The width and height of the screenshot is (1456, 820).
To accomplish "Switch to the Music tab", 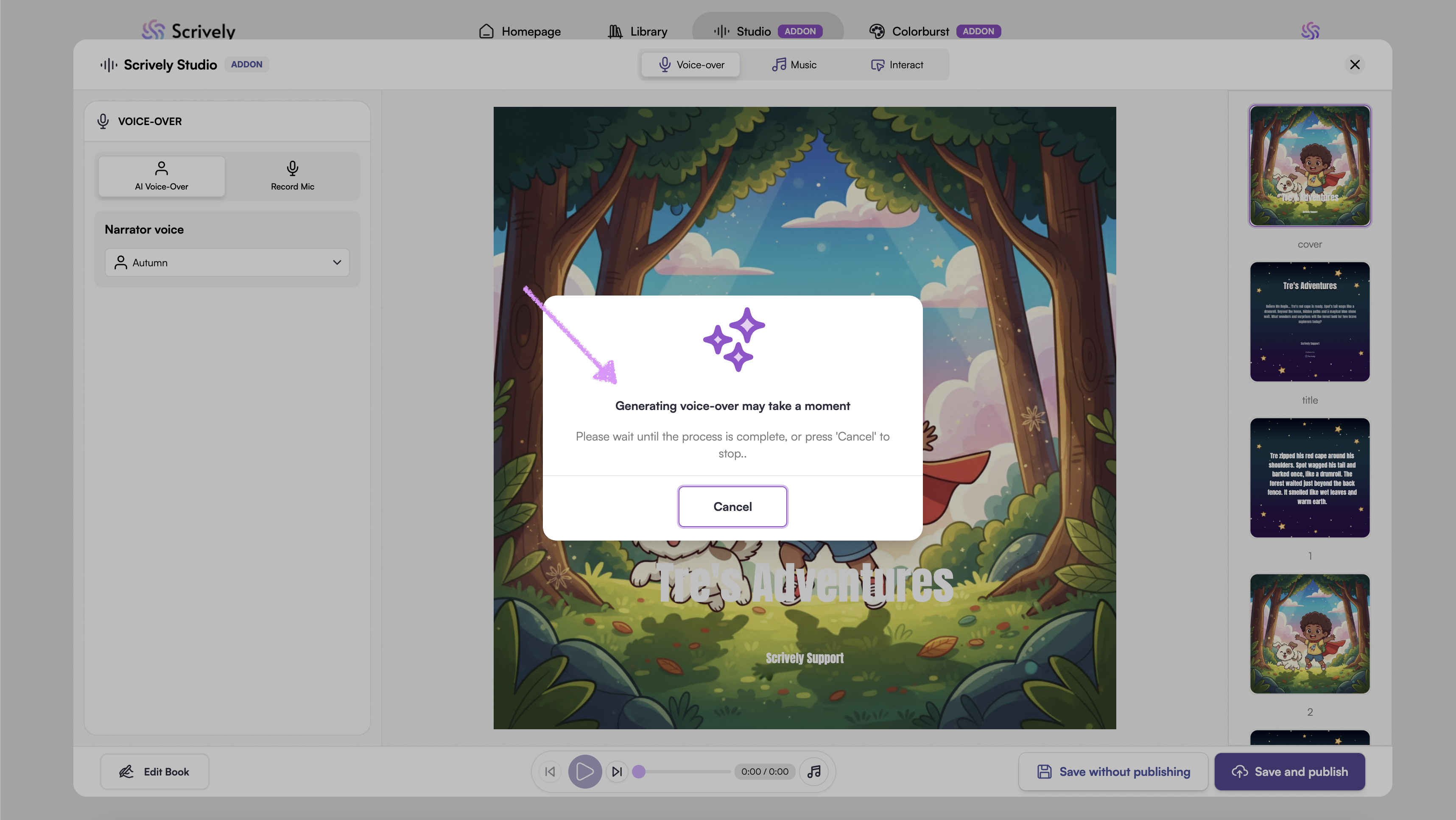I will (x=794, y=65).
